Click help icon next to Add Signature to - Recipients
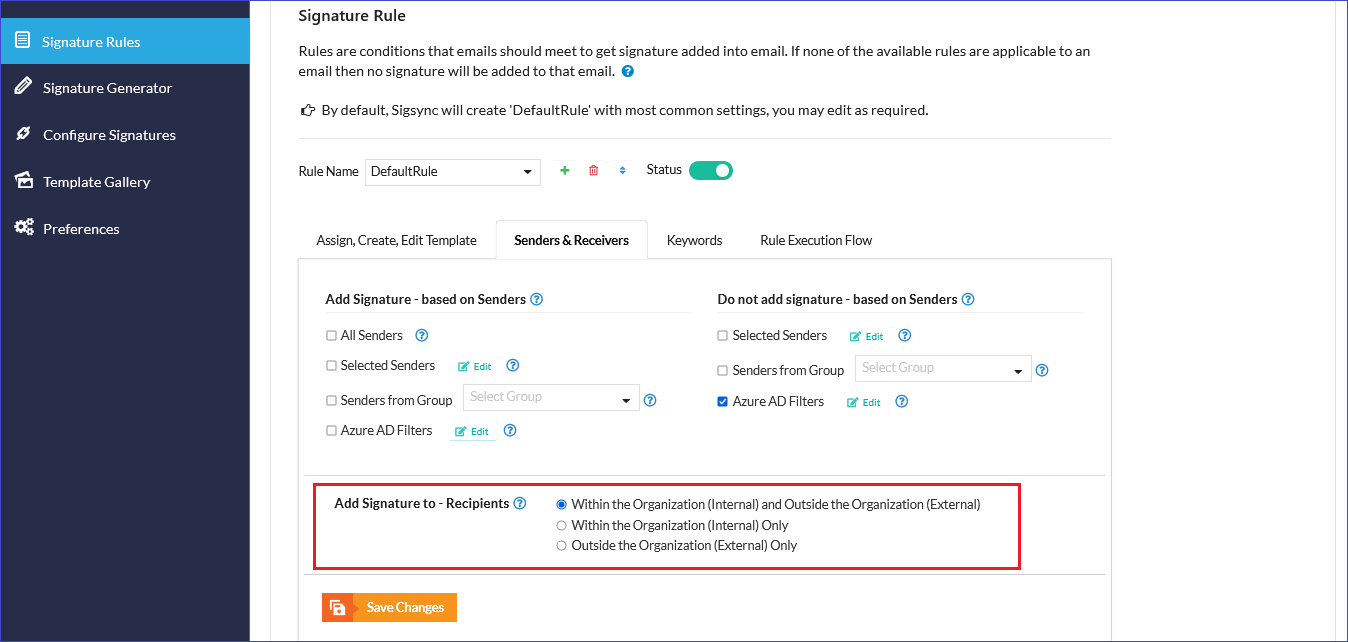 (x=520, y=504)
